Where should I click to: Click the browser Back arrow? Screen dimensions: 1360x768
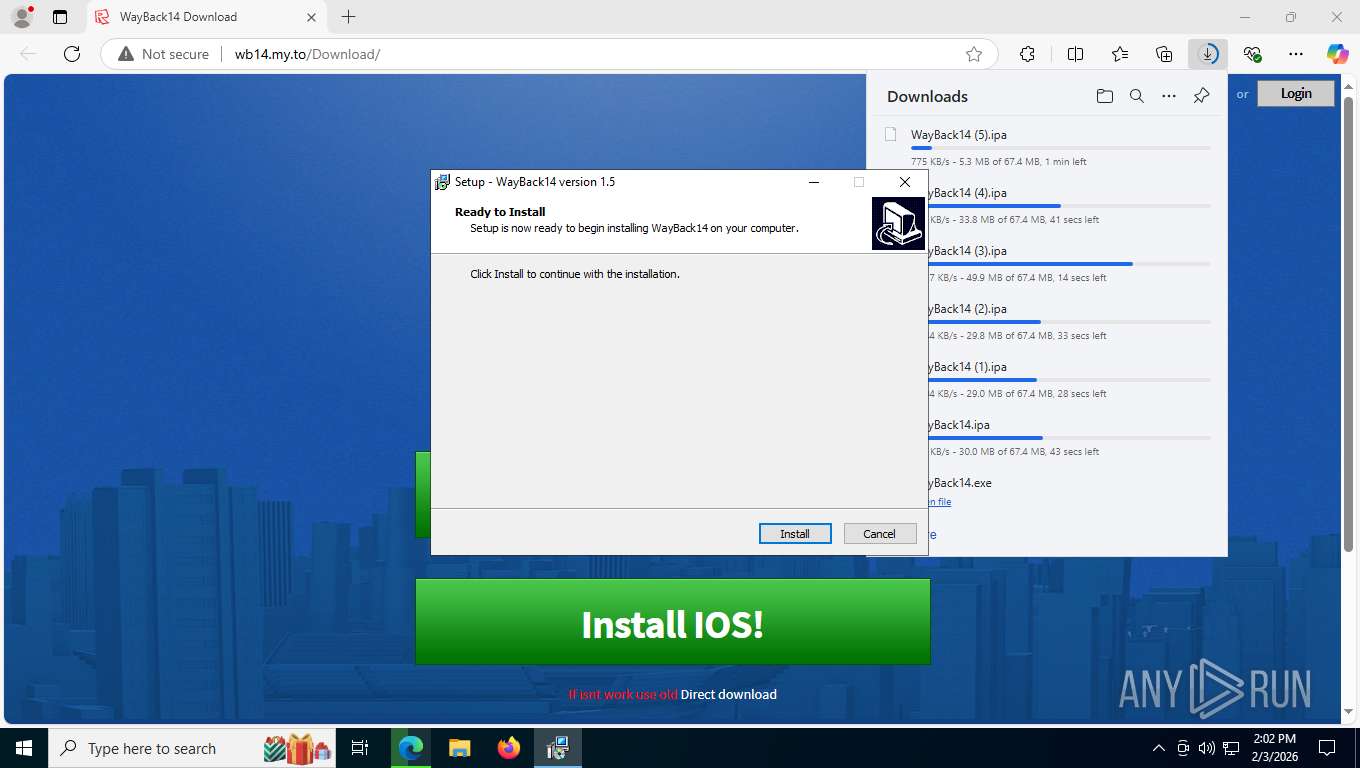(28, 54)
